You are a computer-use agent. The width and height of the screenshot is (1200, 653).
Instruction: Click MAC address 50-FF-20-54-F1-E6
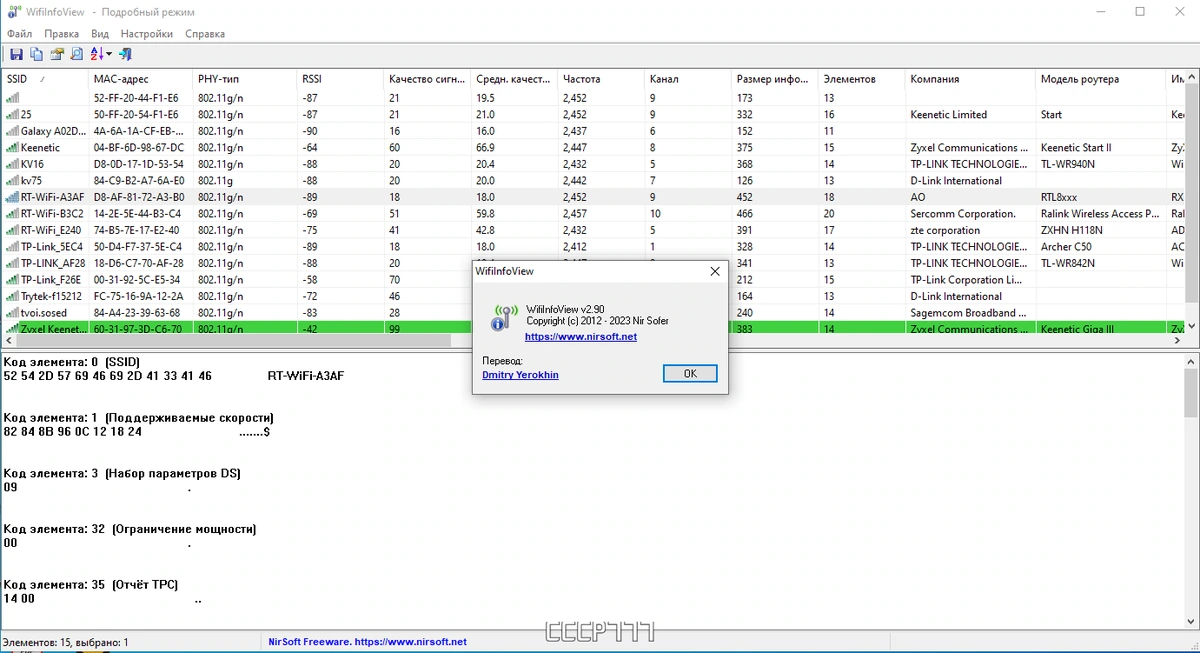coord(136,114)
